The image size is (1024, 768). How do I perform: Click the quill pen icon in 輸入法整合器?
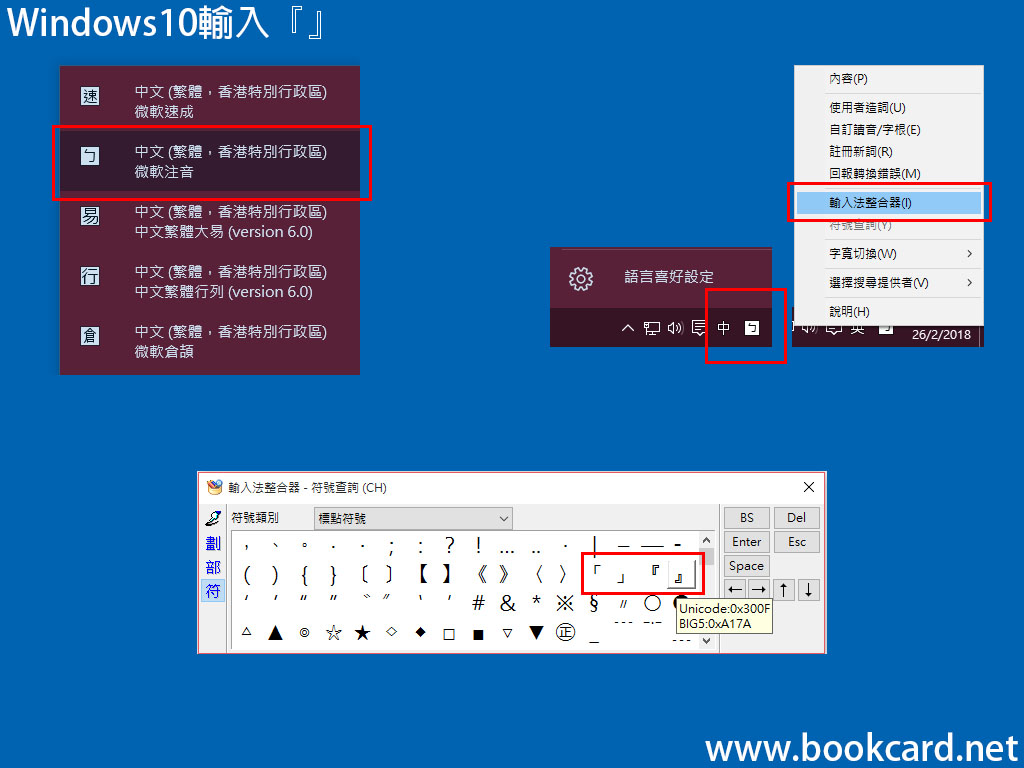pos(211,517)
